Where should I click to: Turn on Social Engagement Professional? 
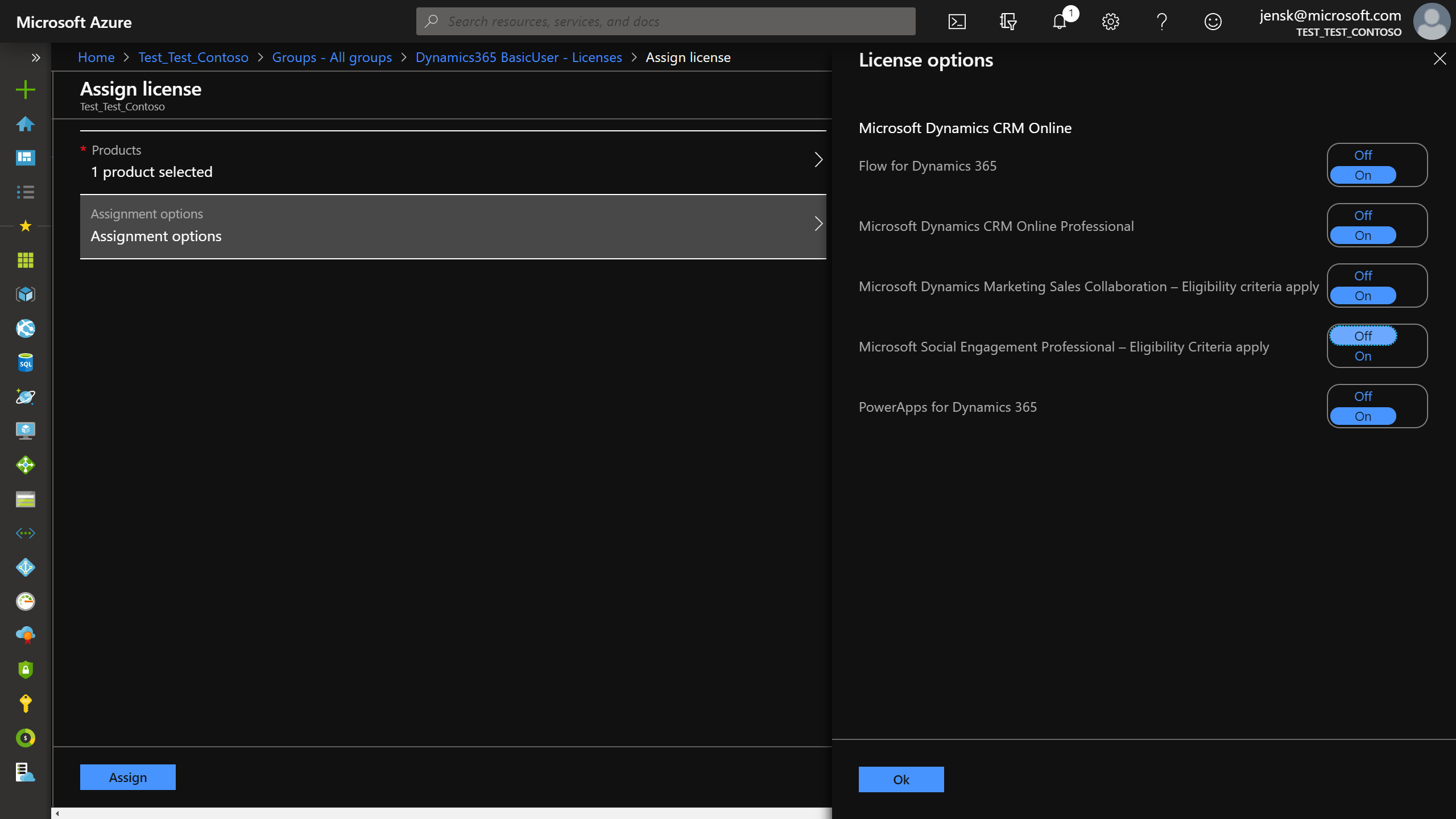(x=1363, y=356)
